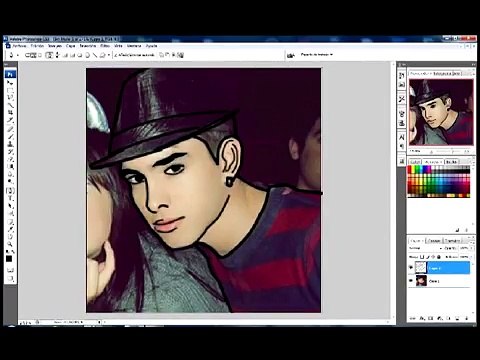This screenshot has width=480, height=360.
Task: Pick the red swatch in the Muestras panel
Action: click(410, 169)
